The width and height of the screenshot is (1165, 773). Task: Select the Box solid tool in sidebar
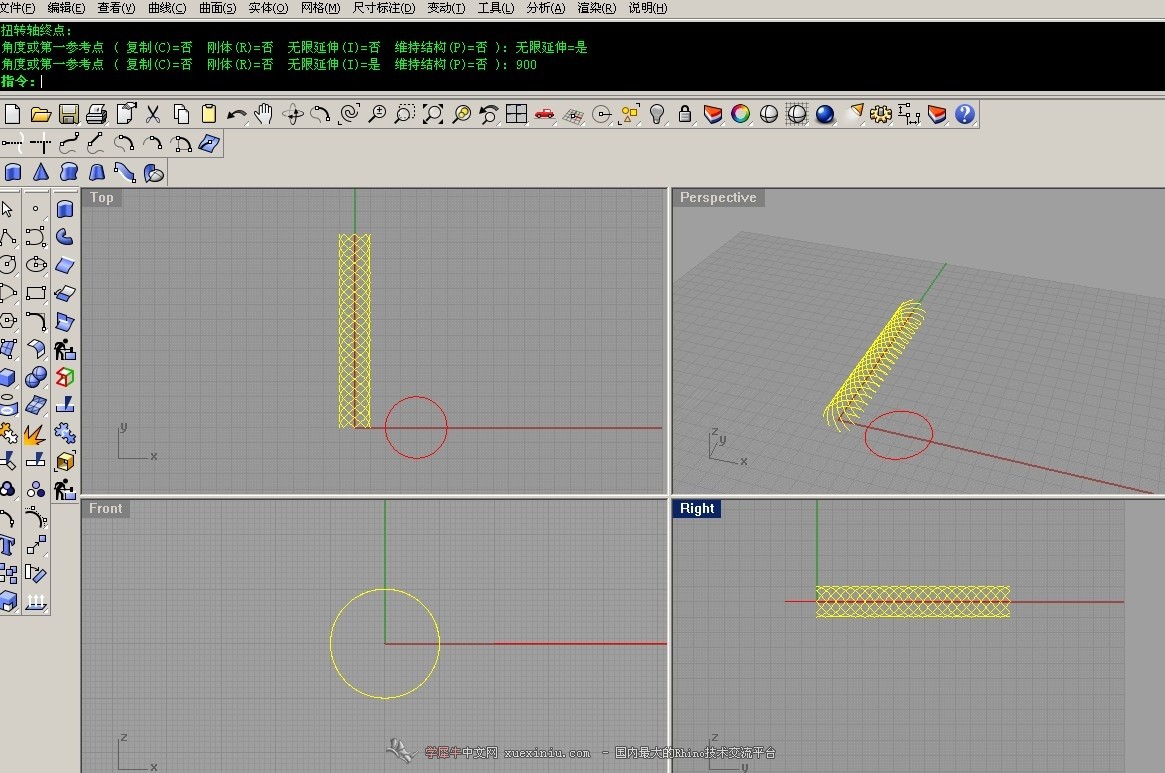(x=8, y=378)
